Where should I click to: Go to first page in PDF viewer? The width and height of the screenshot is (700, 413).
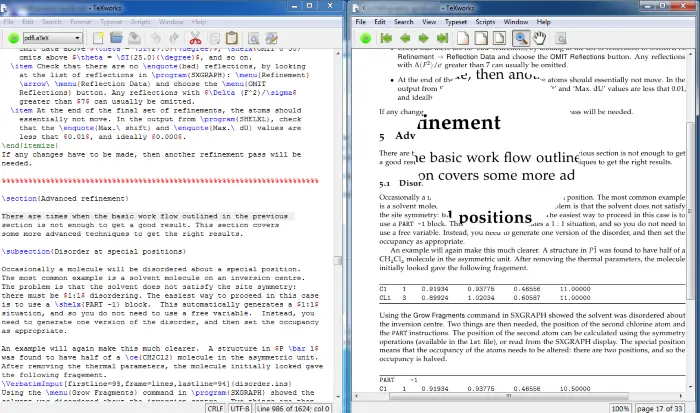click(387, 38)
